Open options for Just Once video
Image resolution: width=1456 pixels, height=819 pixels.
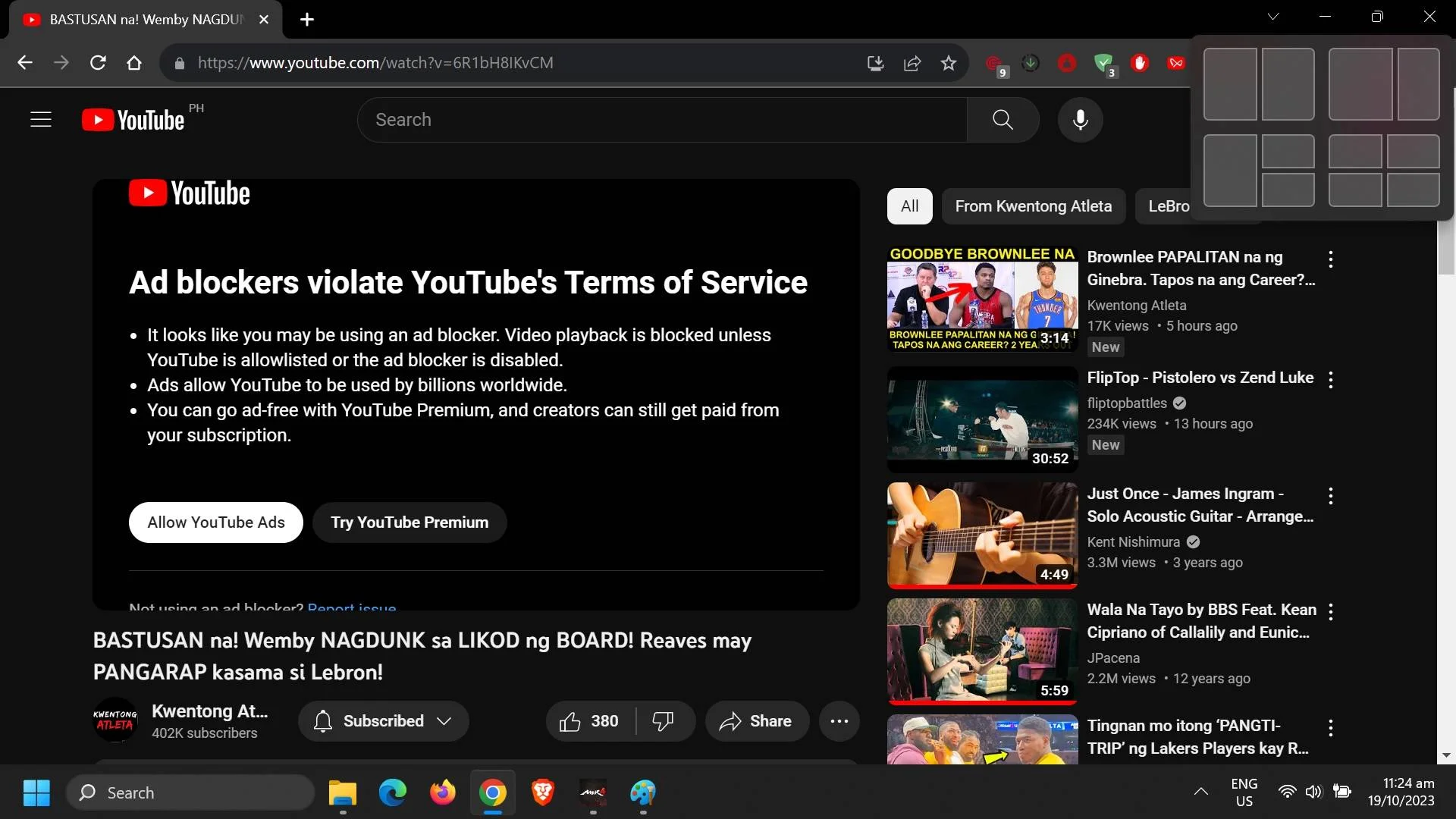coord(1331,496)
